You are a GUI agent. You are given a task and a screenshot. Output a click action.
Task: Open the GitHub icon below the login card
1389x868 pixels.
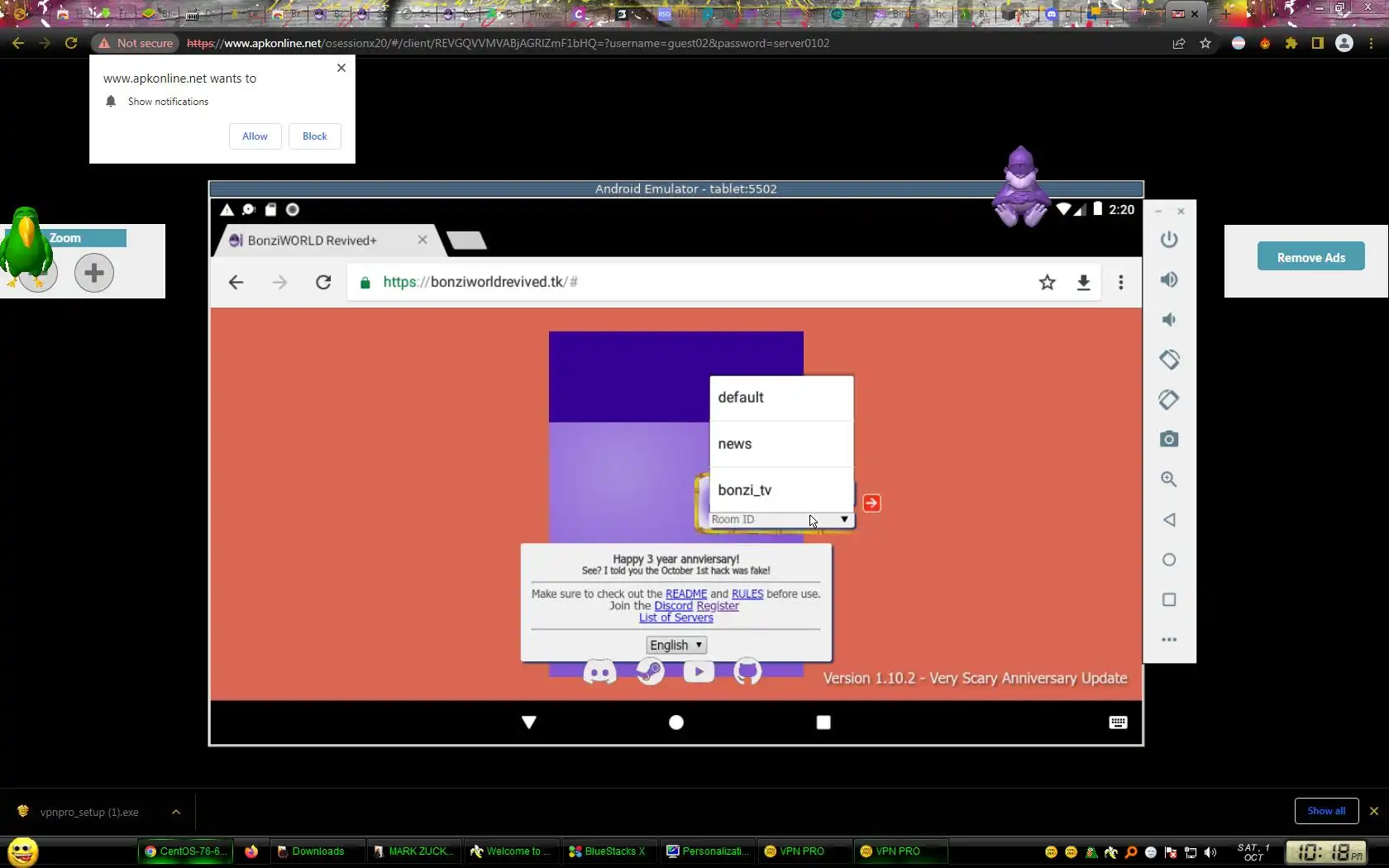[x=747, y=671]
